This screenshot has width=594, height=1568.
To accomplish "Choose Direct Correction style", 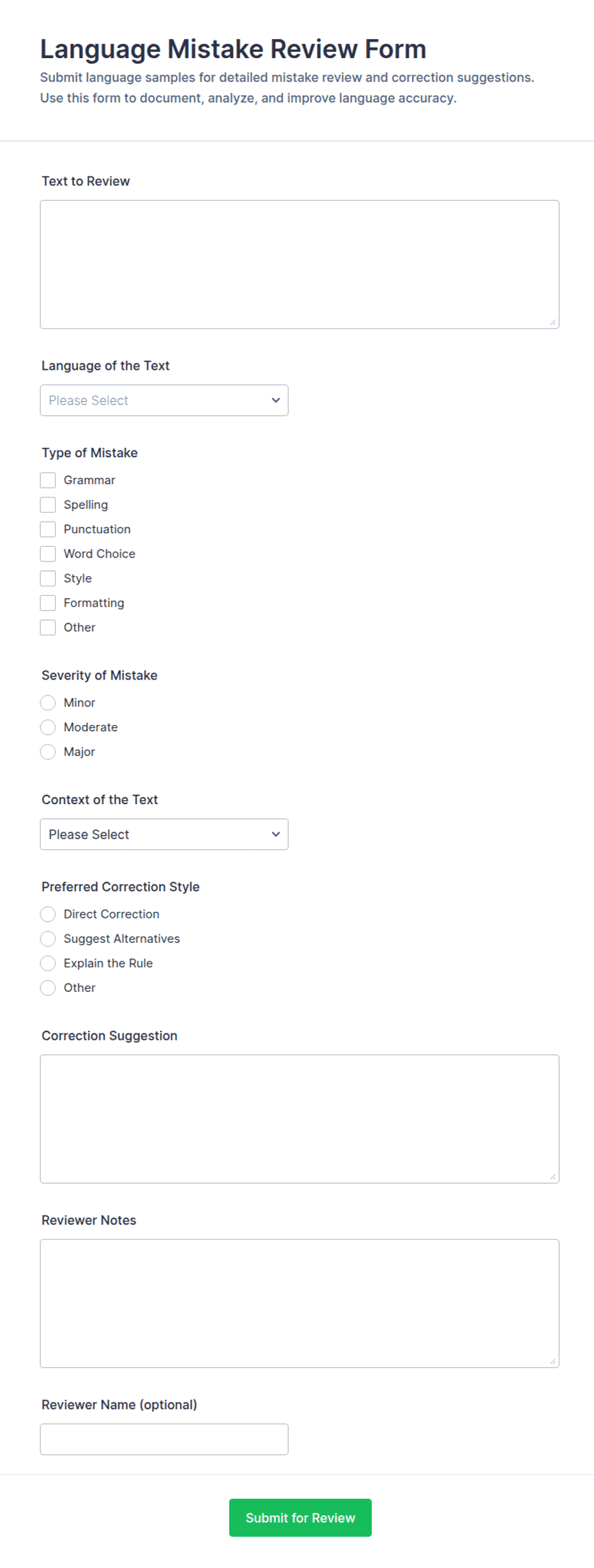I will tap(48, 915).
